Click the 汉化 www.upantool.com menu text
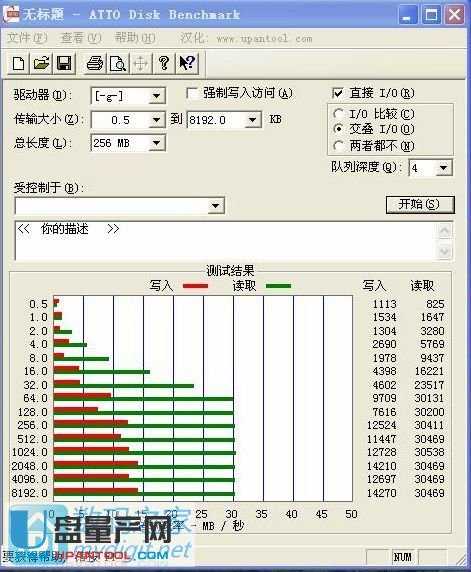The width and height of the screenshot is (471, 572). pos(246,38)
